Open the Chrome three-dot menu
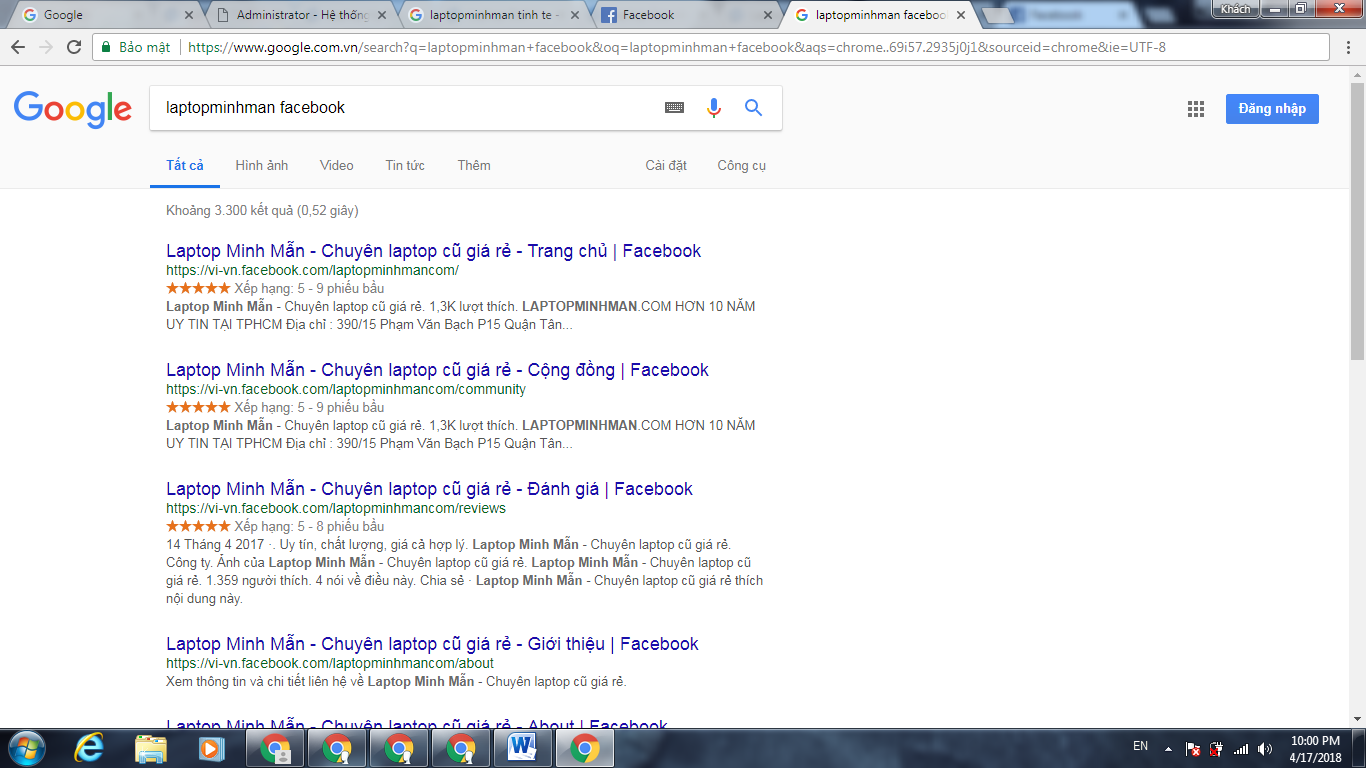Viewport: 1366px width, 768px height. 1349,47
